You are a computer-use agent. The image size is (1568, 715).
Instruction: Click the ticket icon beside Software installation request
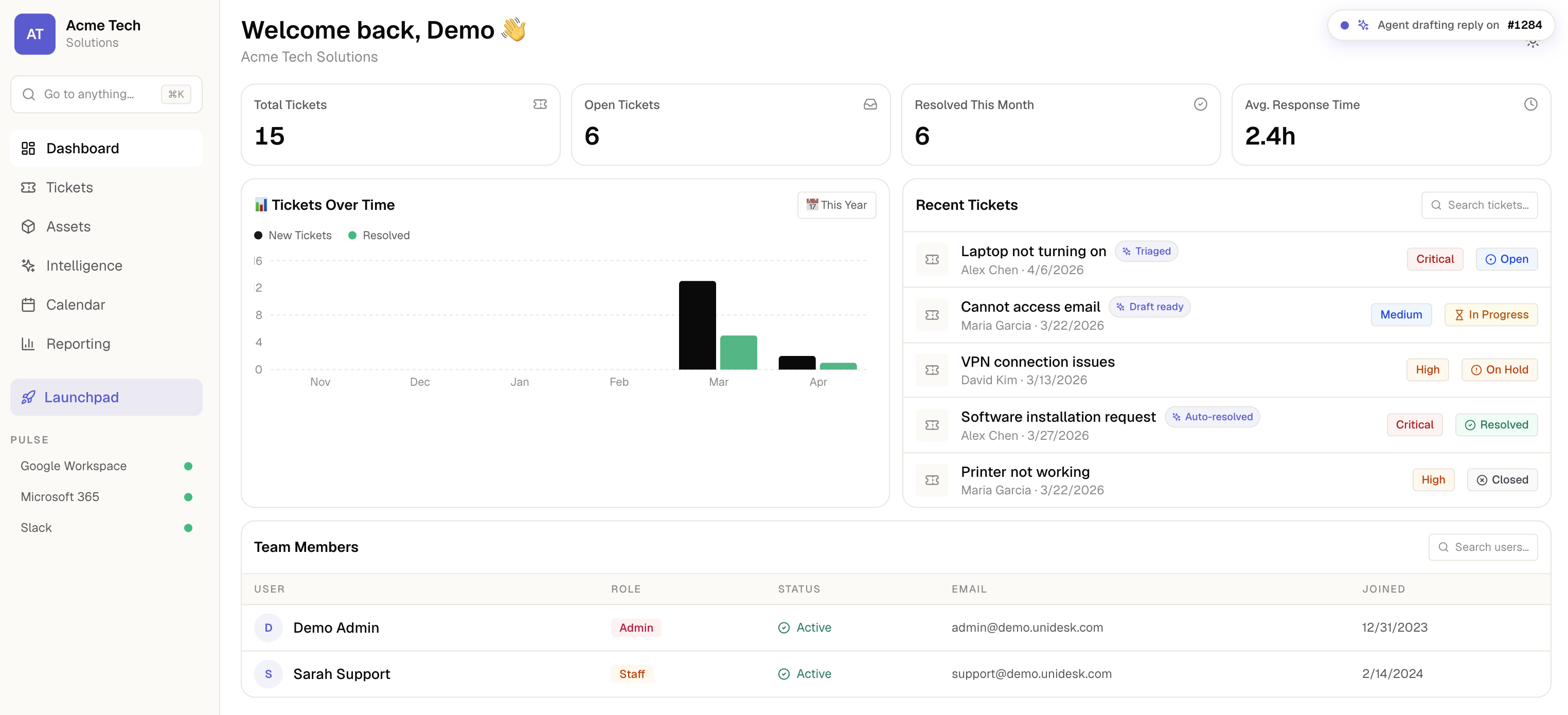point(932,425)
